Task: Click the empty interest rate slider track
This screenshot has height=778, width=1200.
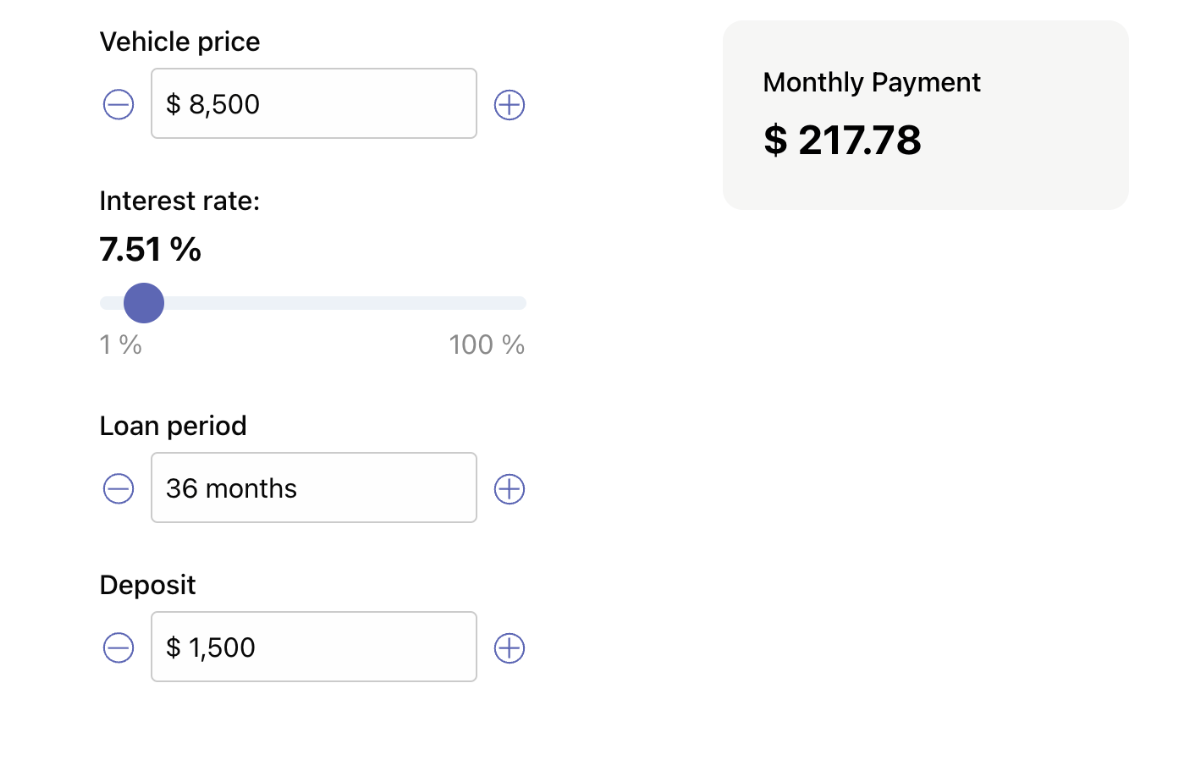Action: click(x=345, y=303)
